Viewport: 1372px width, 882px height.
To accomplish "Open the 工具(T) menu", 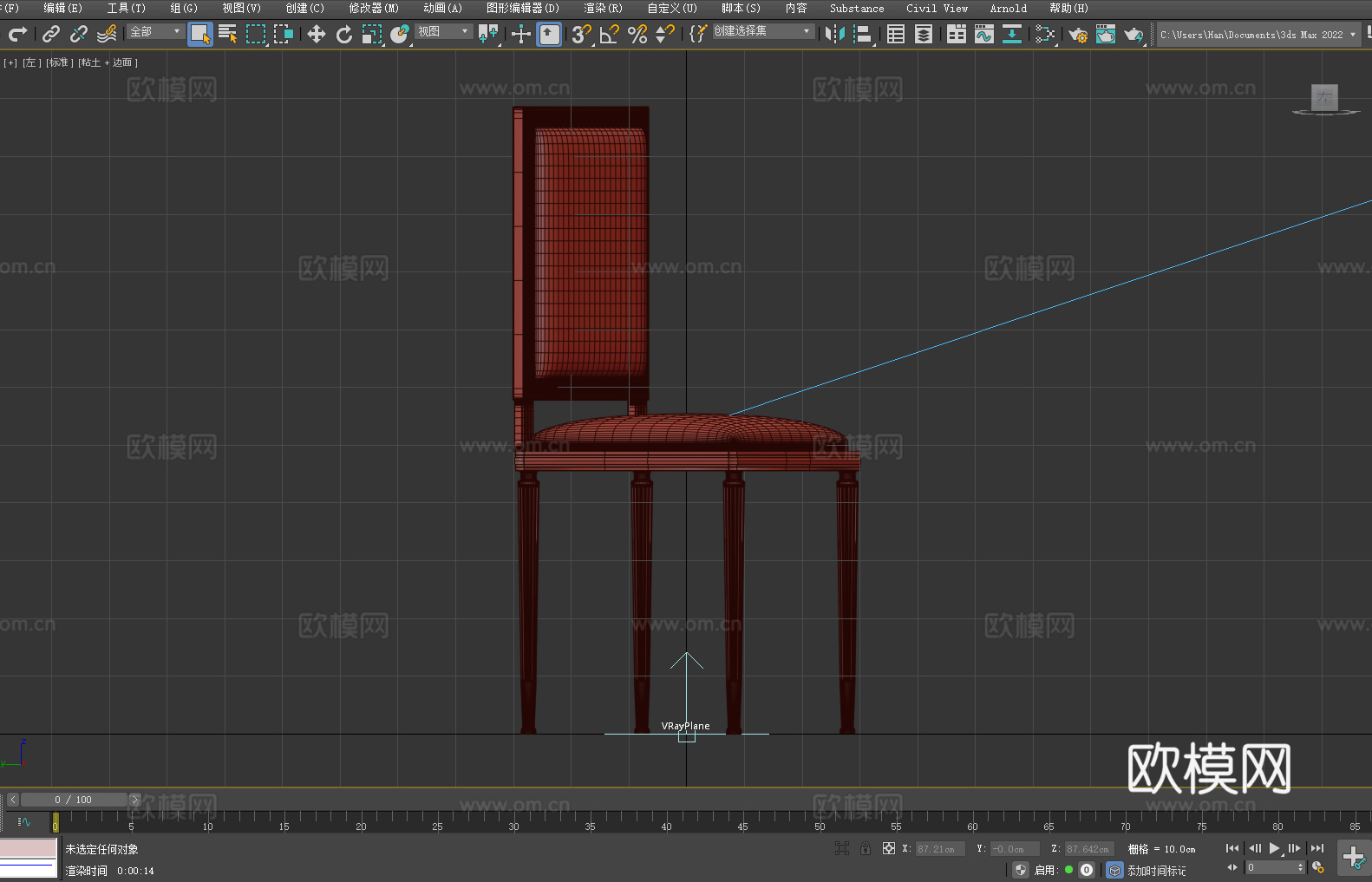I will tap(127, 8).
